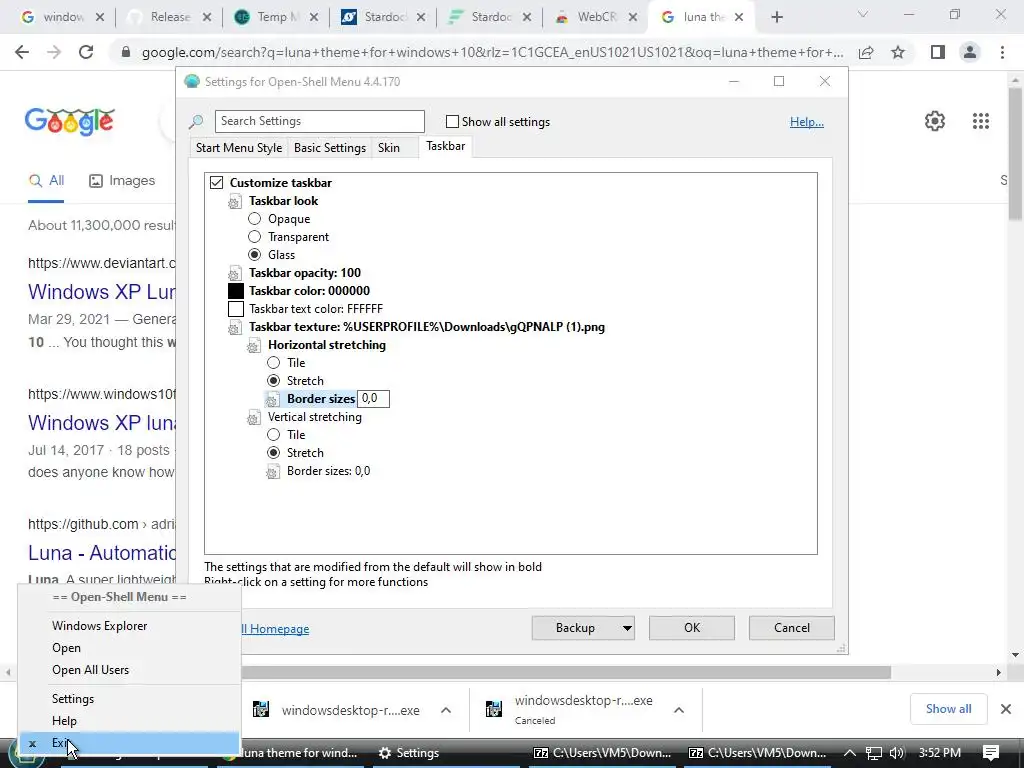
Task: Open the Open-Shell Homepage link
Action: (275, 629)
